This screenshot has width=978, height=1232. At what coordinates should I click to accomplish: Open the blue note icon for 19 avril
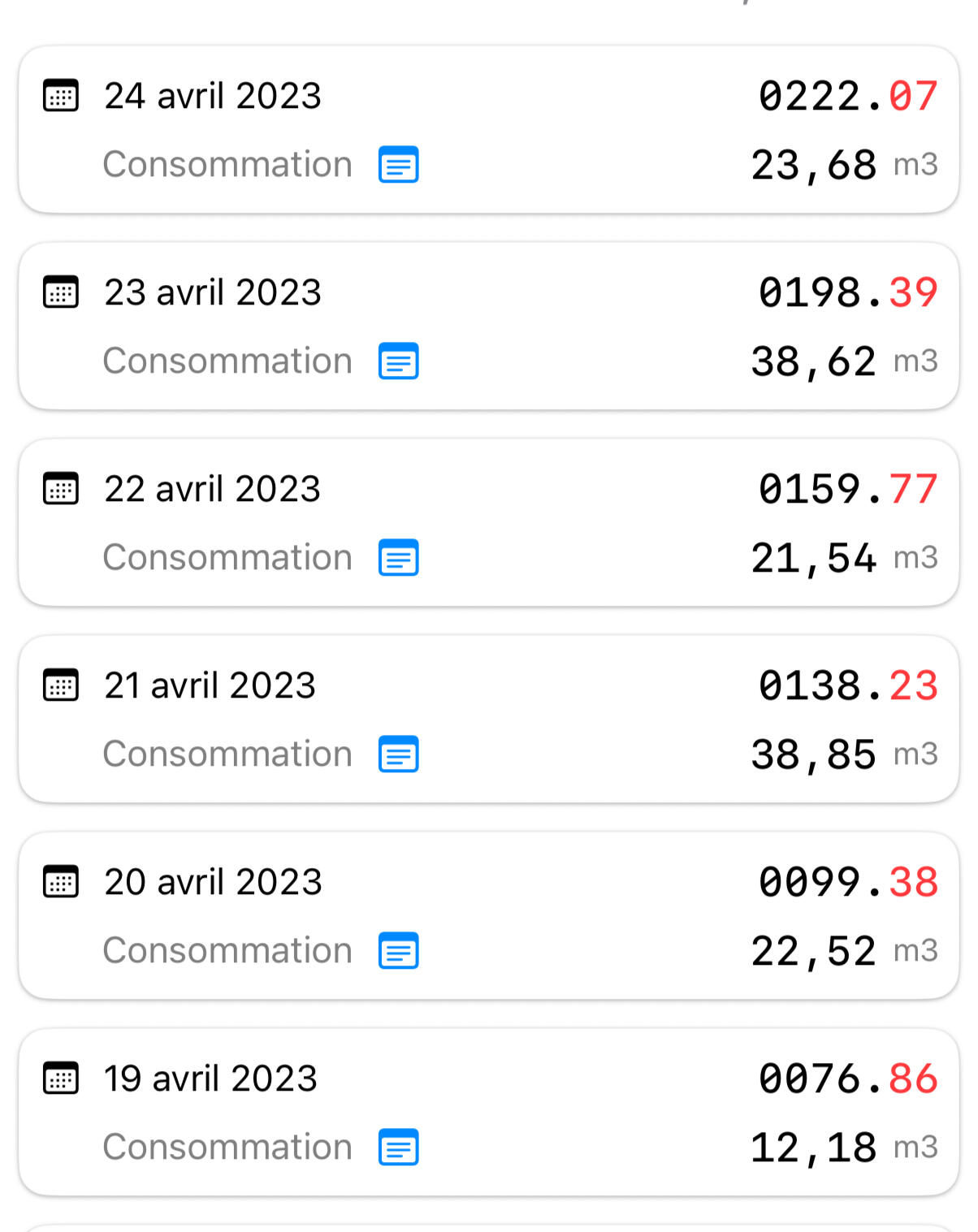tap(399, 1148)
